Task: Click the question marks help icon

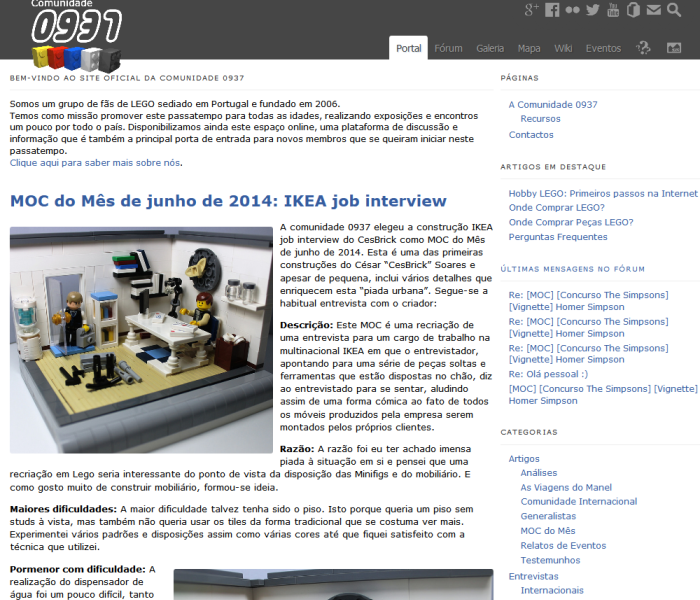Action: 643,48
